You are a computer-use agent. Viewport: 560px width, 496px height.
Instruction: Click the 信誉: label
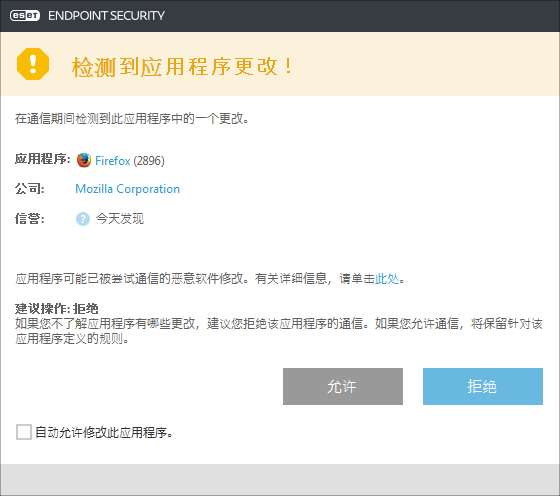click(x=30, y=219)
